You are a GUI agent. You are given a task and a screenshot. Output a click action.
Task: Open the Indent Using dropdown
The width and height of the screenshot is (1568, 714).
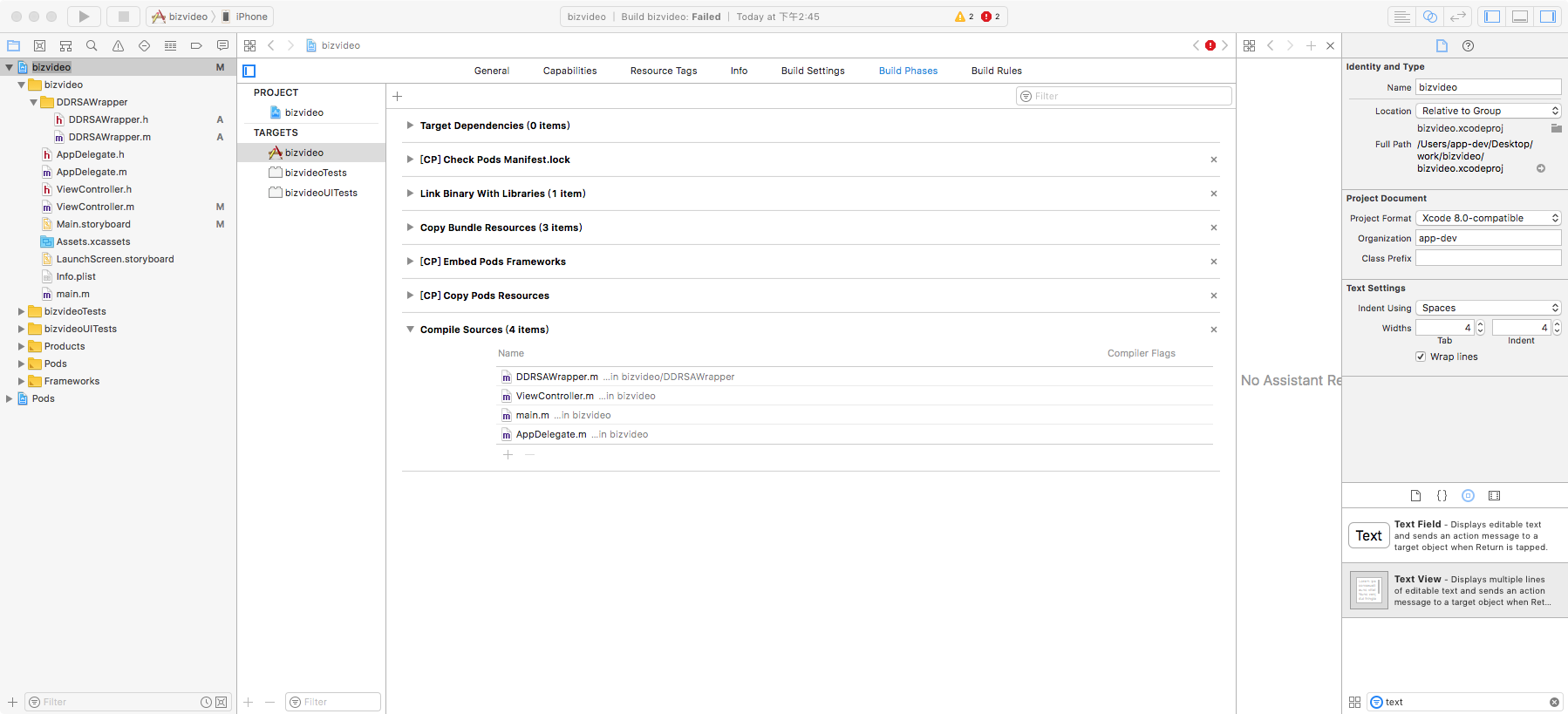[1489, 308]
